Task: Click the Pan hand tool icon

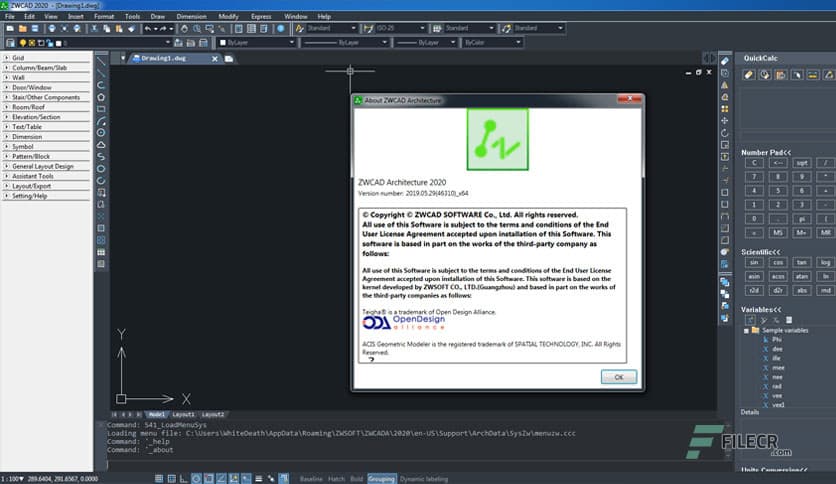Action: (x=184, y=29)
